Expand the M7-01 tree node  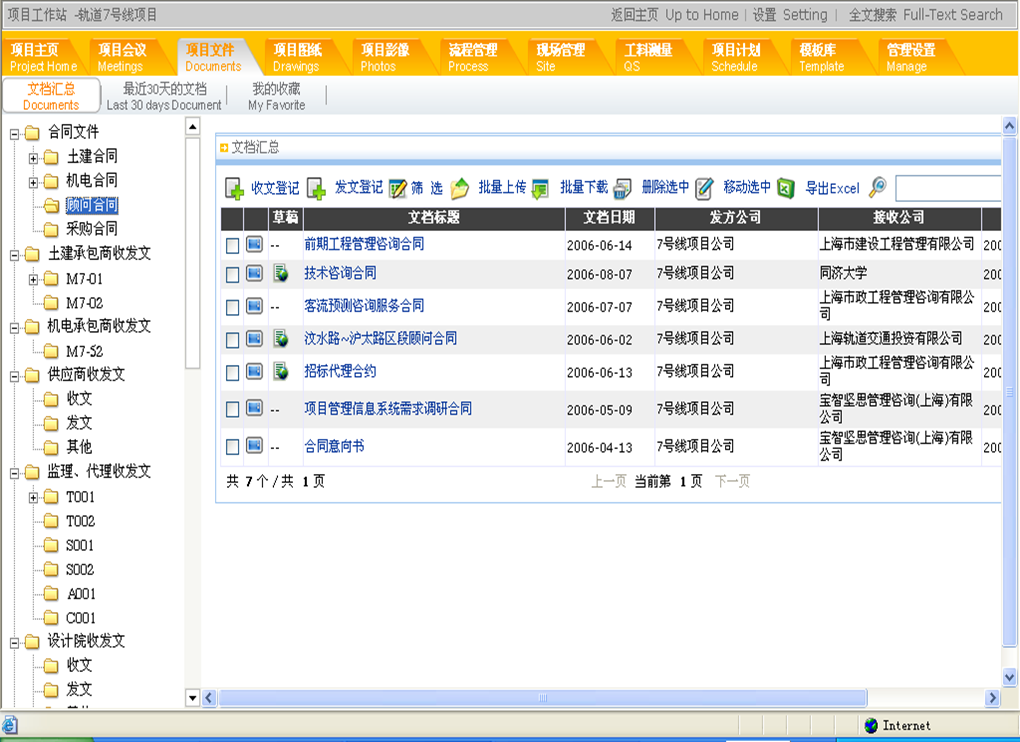pyautogui.click(x=33, y=280)
